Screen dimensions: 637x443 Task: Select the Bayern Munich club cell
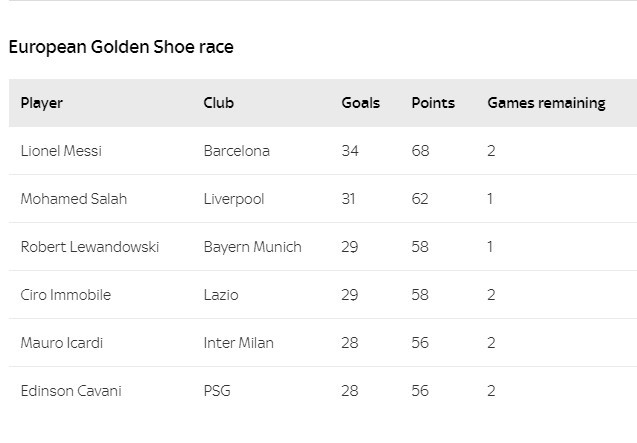252,247
